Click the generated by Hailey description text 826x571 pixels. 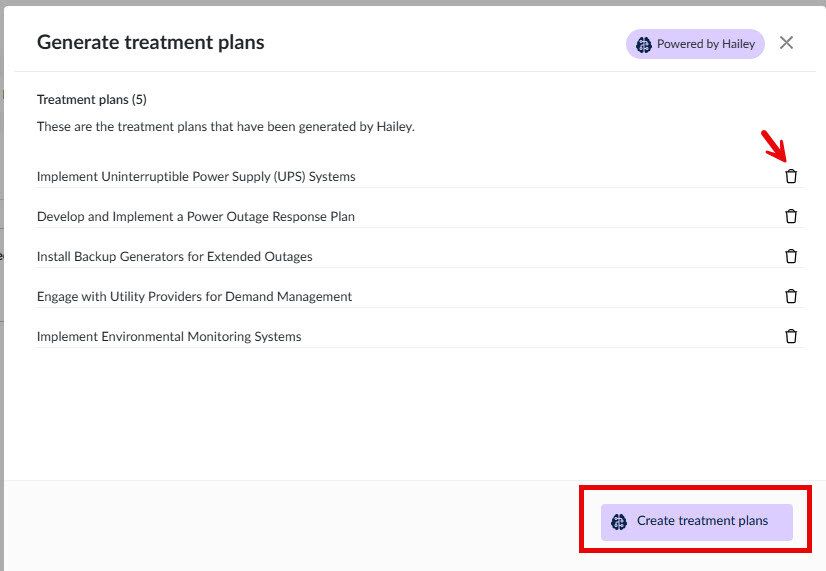(225, 127)
